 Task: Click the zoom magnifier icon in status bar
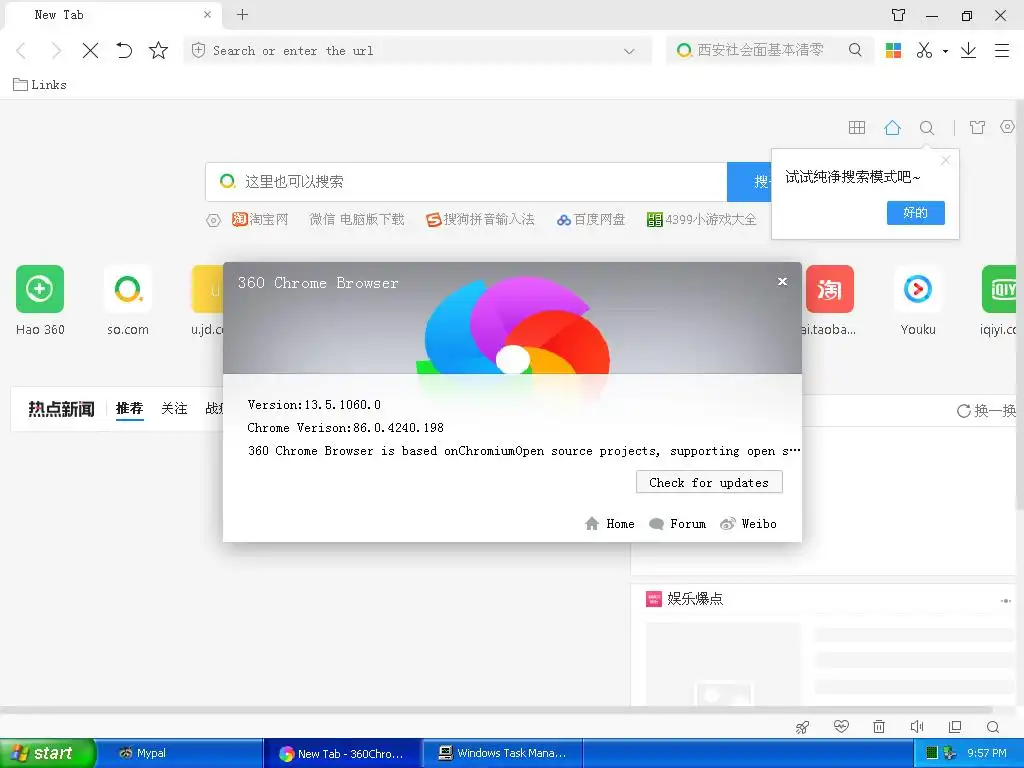click(x=993, y=727)
